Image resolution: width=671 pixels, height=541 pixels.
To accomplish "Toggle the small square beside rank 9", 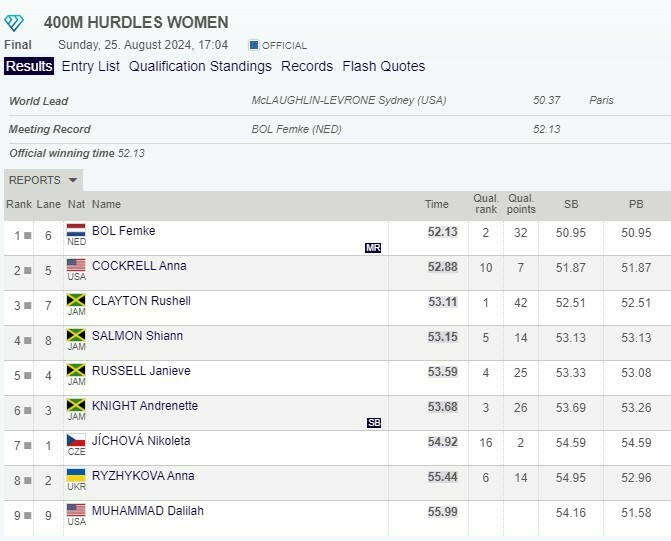I will [28, 516].
